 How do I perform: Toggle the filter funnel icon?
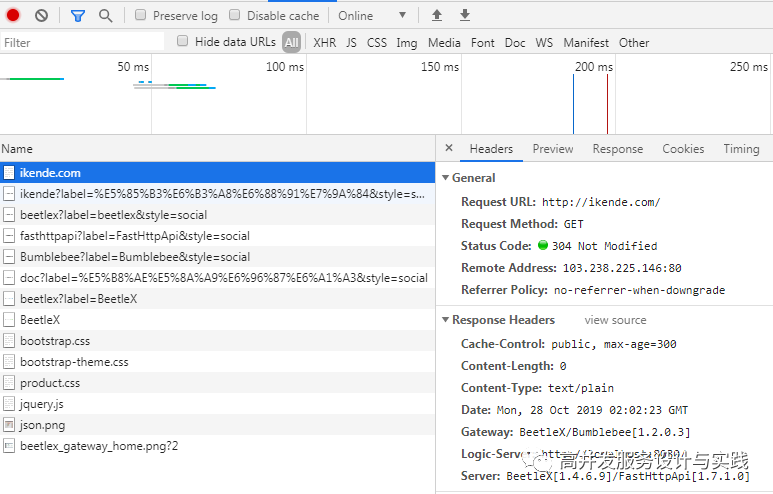[x=77, y=16]
